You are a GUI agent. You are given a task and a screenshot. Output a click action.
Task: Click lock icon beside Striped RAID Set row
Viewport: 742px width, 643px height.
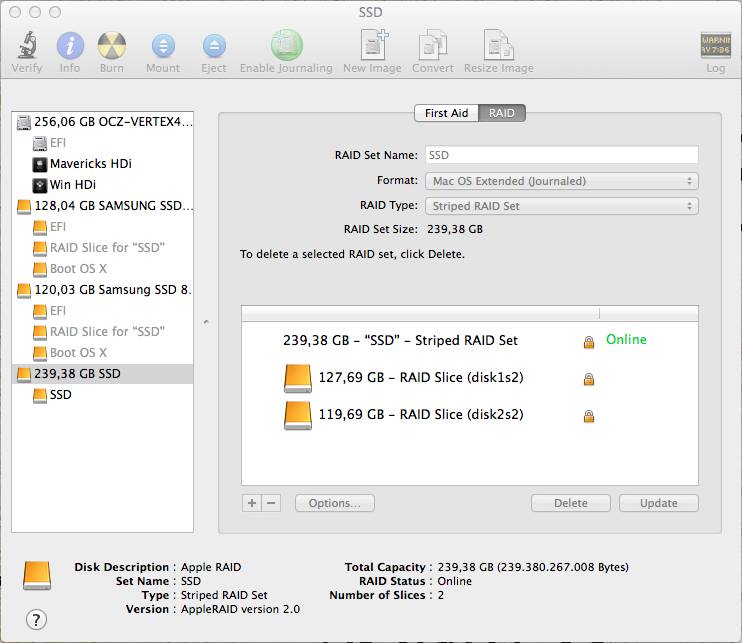[x=589, y=342]
